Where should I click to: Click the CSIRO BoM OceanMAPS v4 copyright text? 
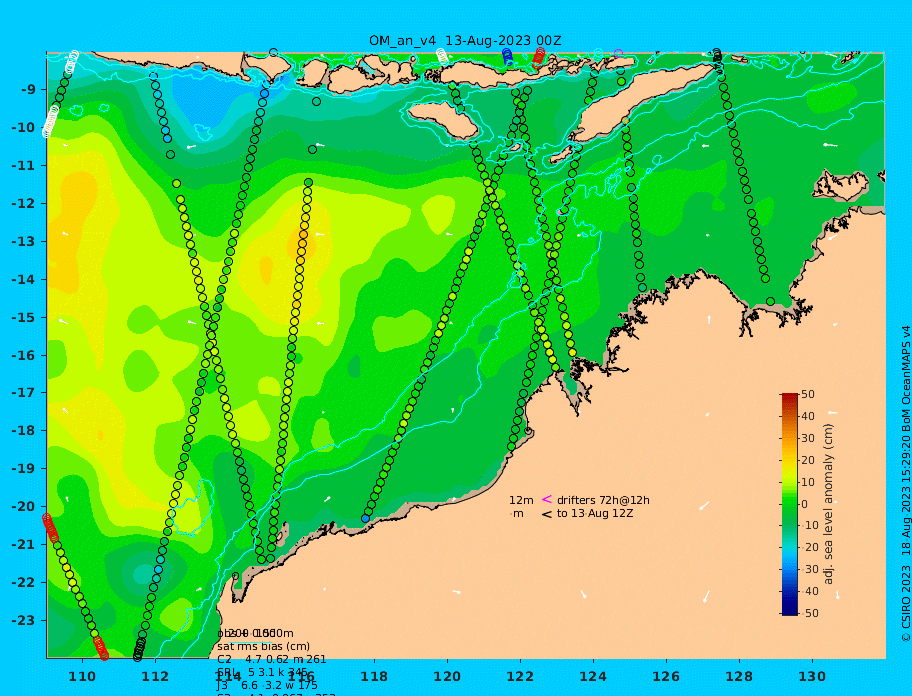pyautogui.click(x=905, y=484)
